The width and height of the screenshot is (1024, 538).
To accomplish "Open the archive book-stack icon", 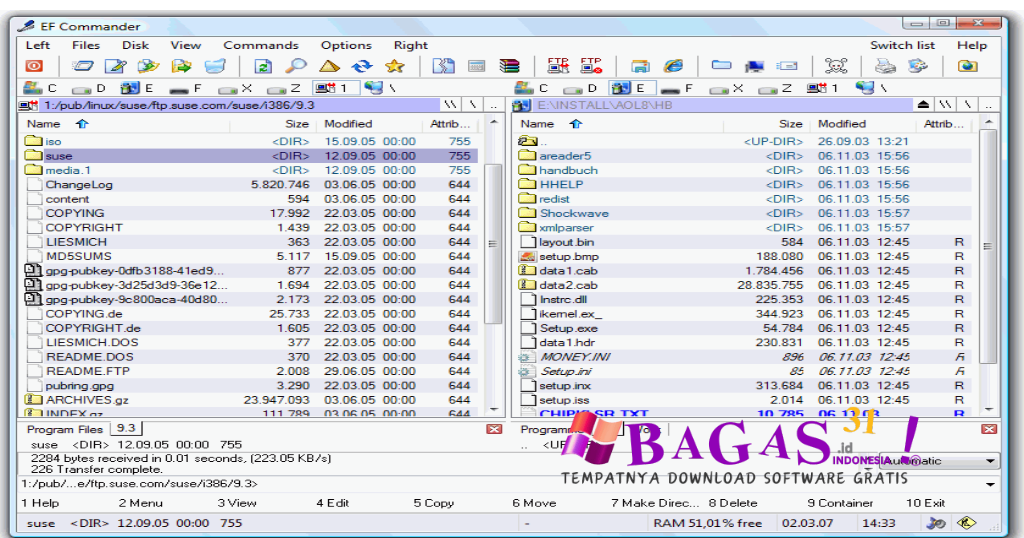I will 509,66.
